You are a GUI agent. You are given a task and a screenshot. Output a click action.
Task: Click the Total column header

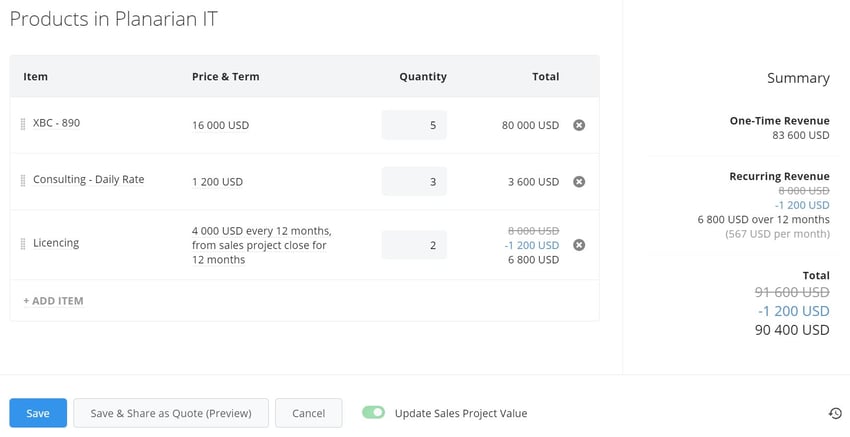[x=545, y=76]
